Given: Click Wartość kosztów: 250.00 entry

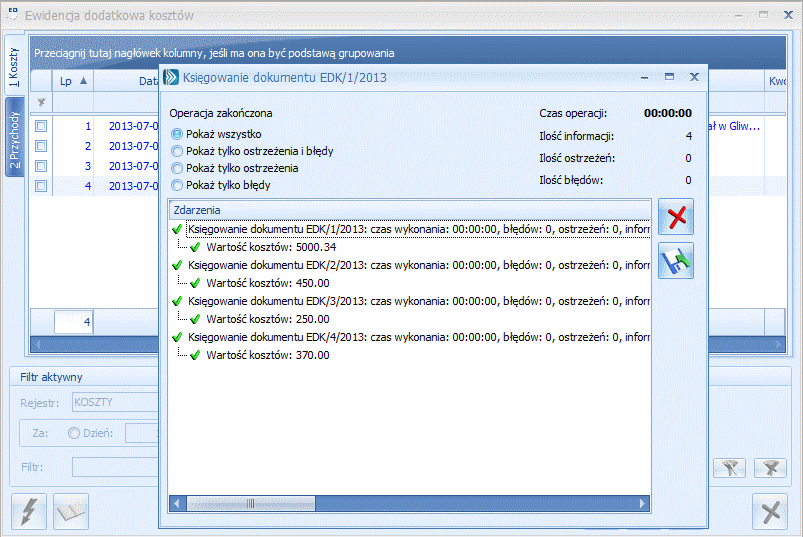Looking at the screenshot, I should (268, 319).
